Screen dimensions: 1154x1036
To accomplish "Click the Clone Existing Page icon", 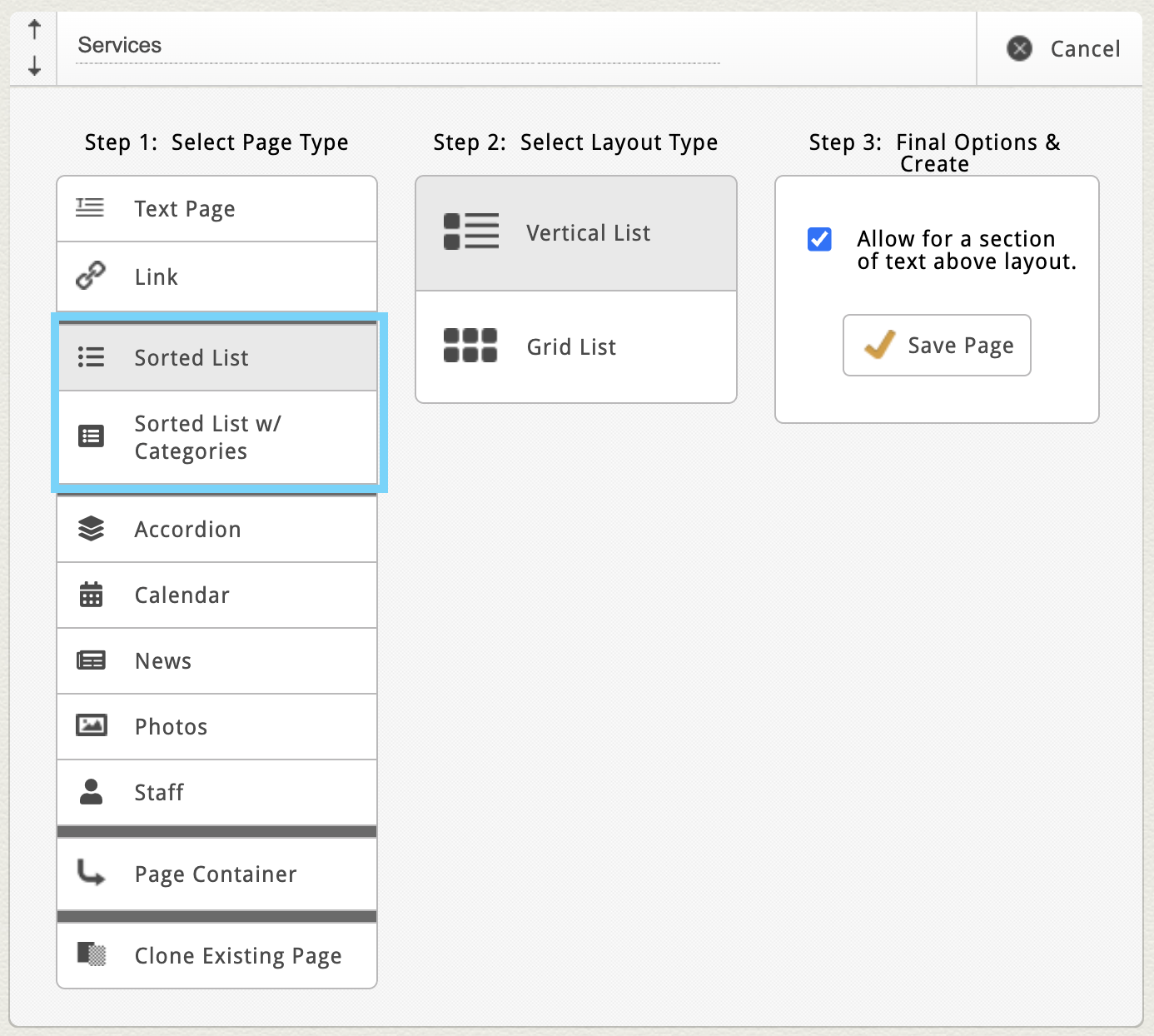I will tap(91, 954).
